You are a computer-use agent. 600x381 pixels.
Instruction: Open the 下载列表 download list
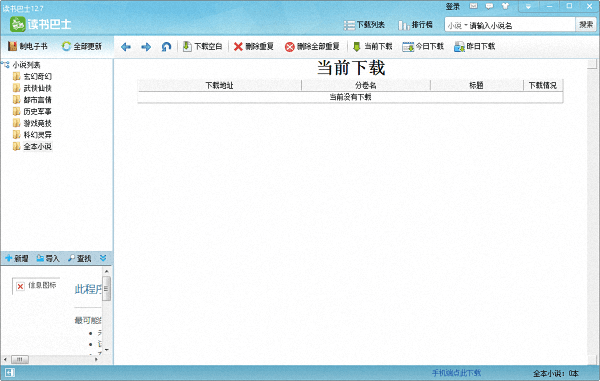pos(364,25)
